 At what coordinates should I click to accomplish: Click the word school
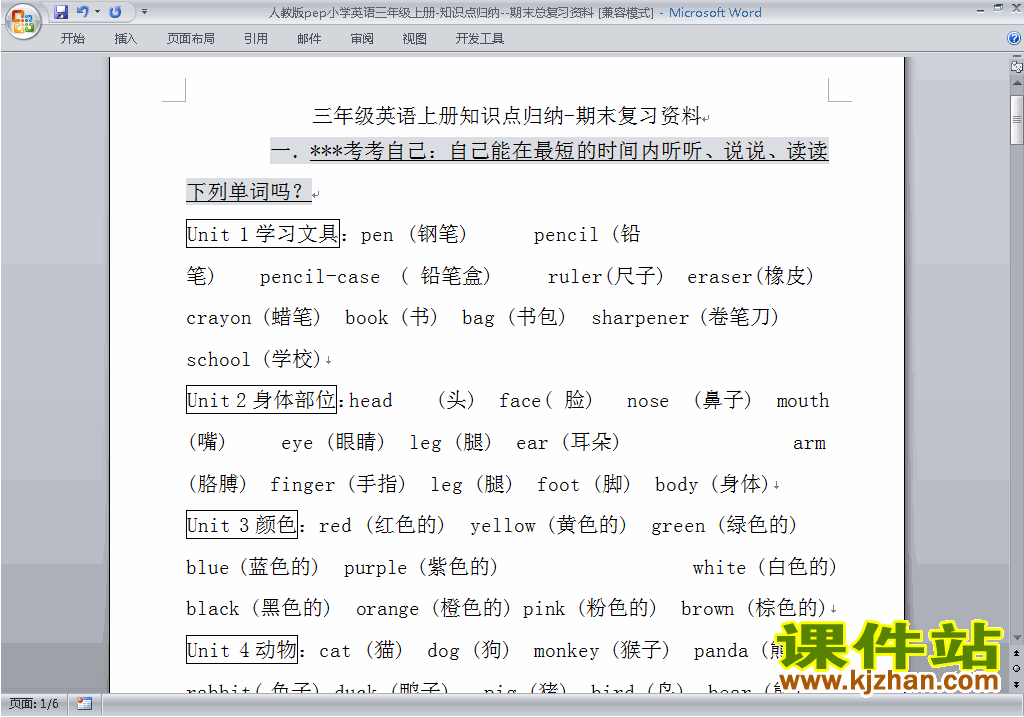pos(218,359)
